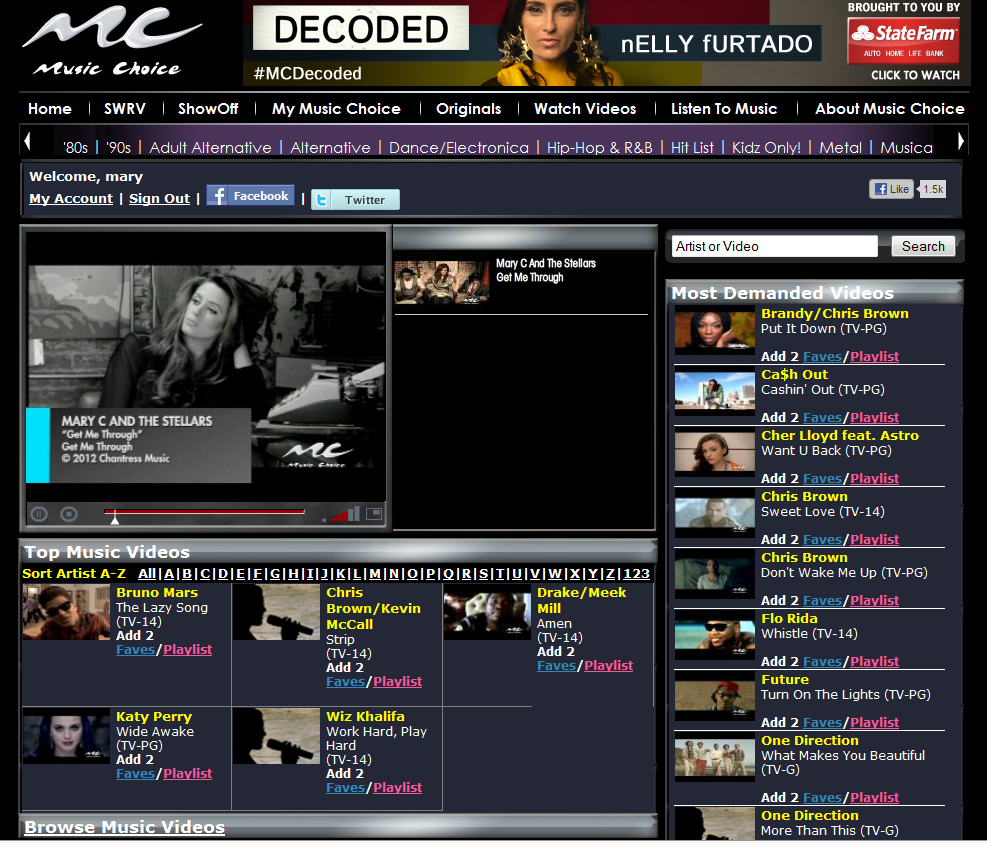Click the Facebook share button
987x843 pixels.
(x=250, y=196)
